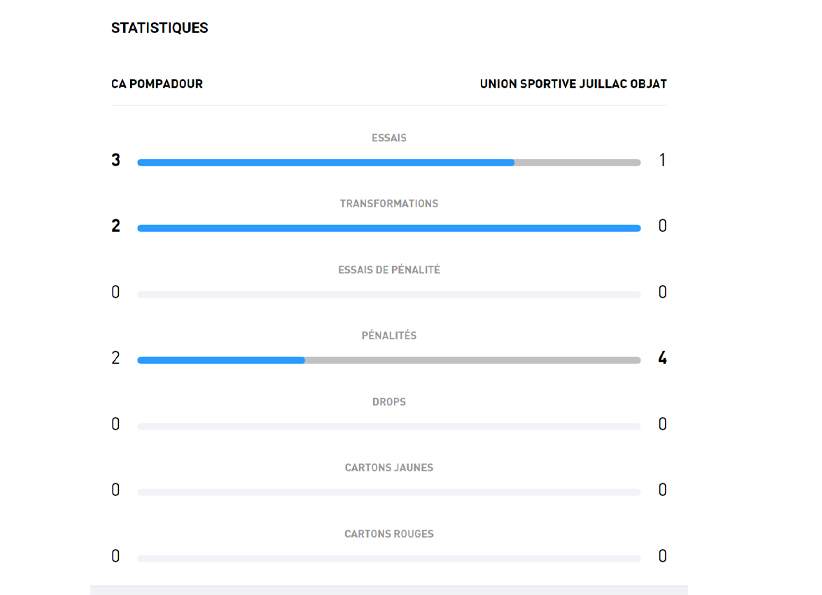
Task: Select the CARTONS JAUNES label
Action: 389,468
